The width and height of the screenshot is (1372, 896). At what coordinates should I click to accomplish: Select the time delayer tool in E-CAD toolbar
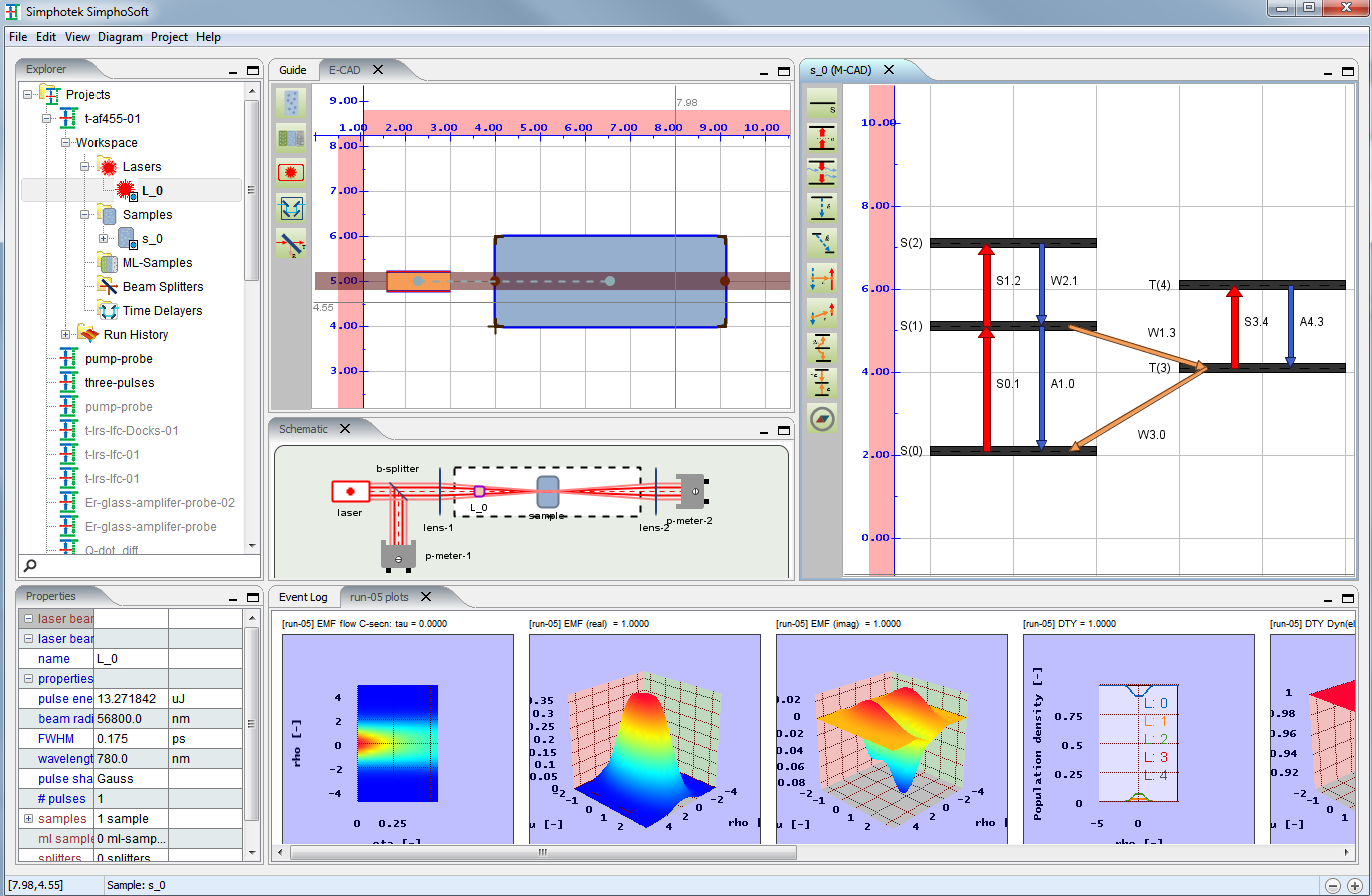pos(291,208)
